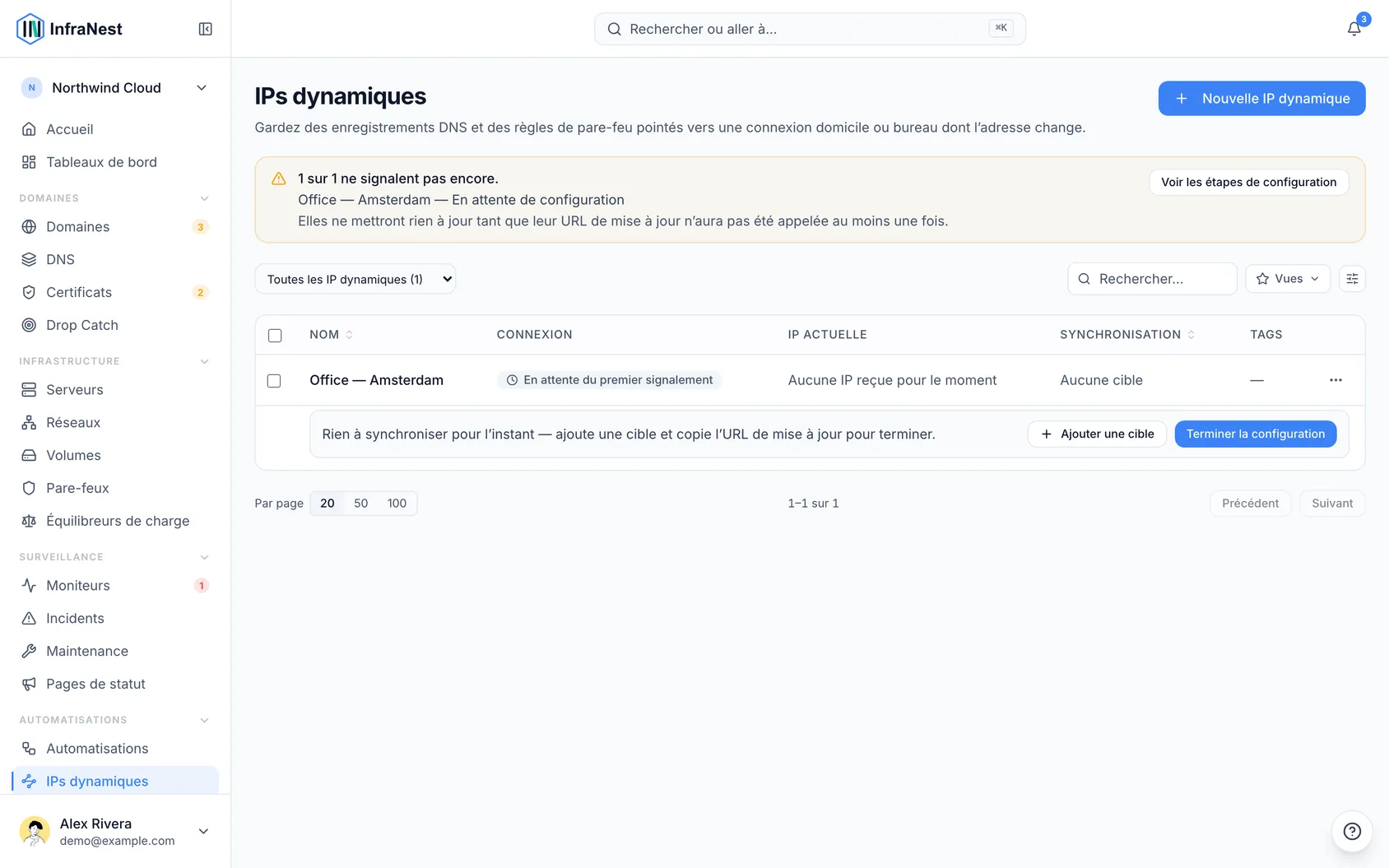This screenshot has width=1389, height=868.
Task: Navigate to DNS
Action: click(x=115, y=259)
